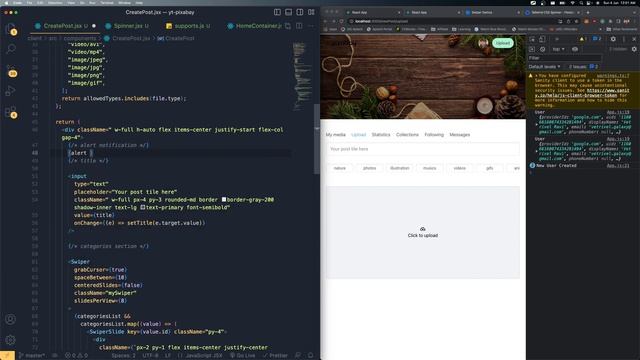Open the console settings gear icon
The height and width of the screenshot is (360, 640).
pyautogui.click(x=634, y=49)
